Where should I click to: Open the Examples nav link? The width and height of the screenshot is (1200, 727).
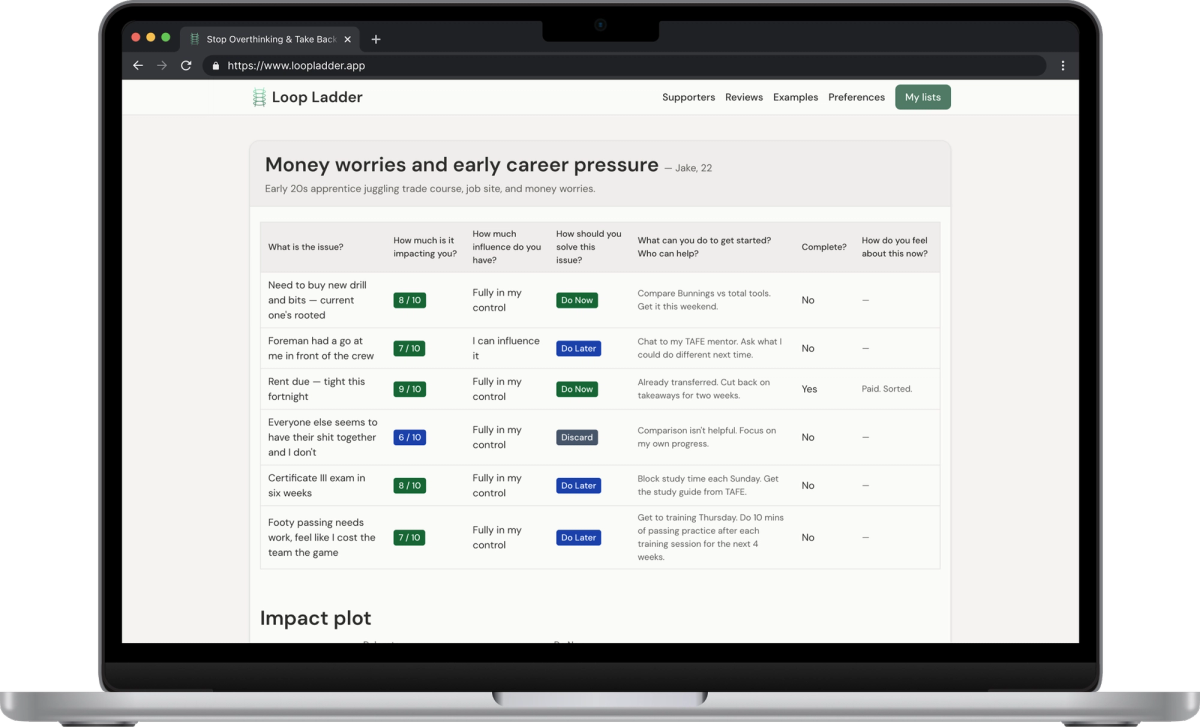tap(795, 97)
